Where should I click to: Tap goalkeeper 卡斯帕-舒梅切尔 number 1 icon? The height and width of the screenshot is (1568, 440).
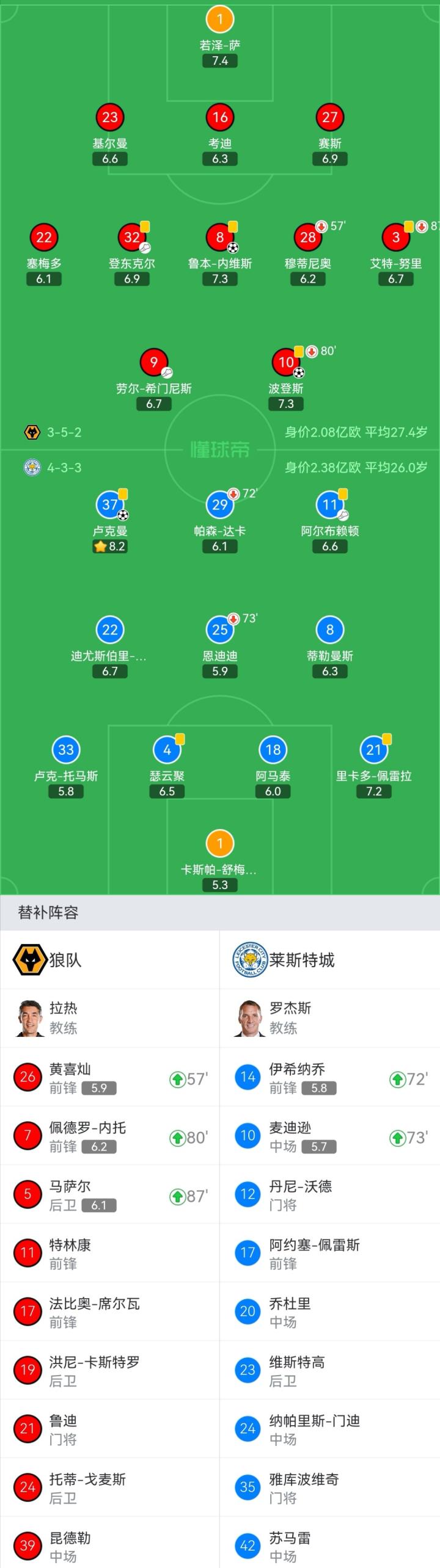(x=220, y=843)
